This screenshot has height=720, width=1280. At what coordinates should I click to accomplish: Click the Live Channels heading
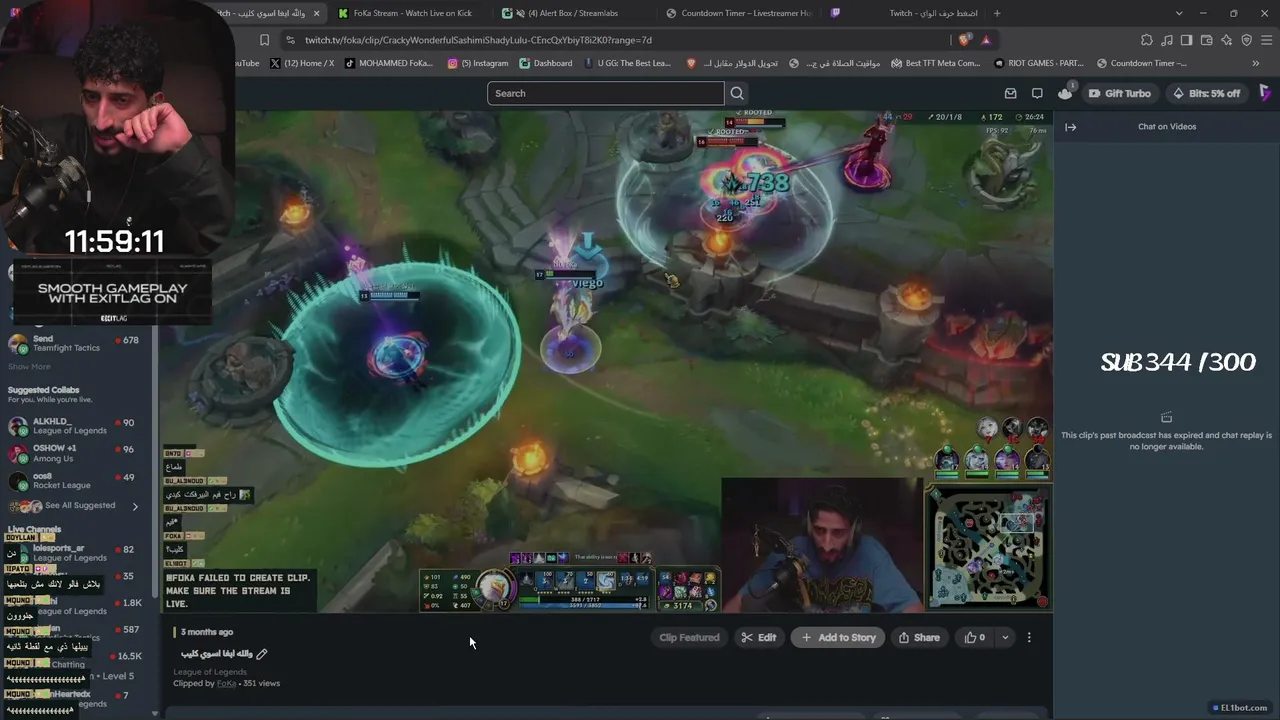coord(34,529)
